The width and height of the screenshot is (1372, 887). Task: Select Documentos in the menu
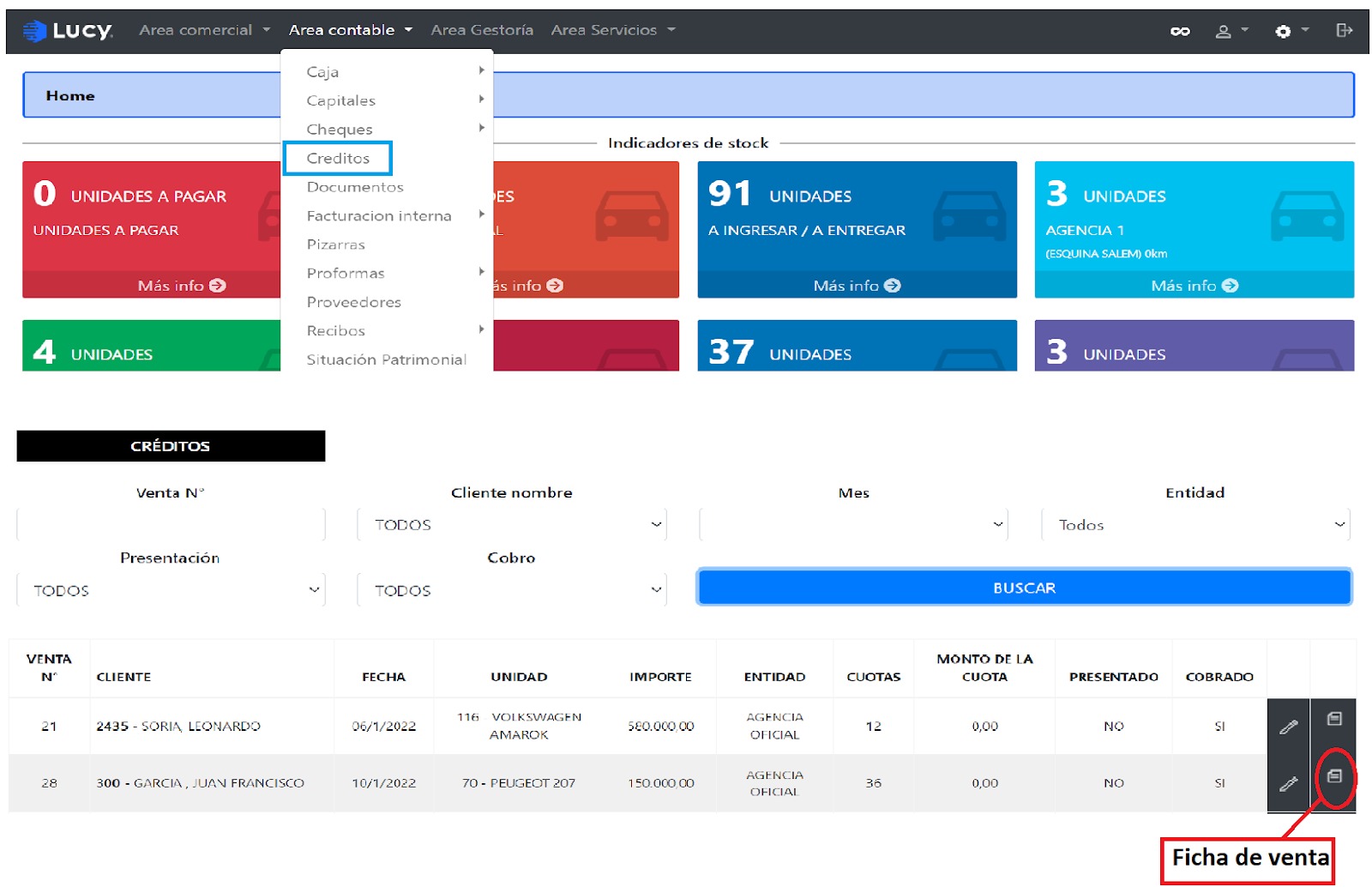point(355,187)
